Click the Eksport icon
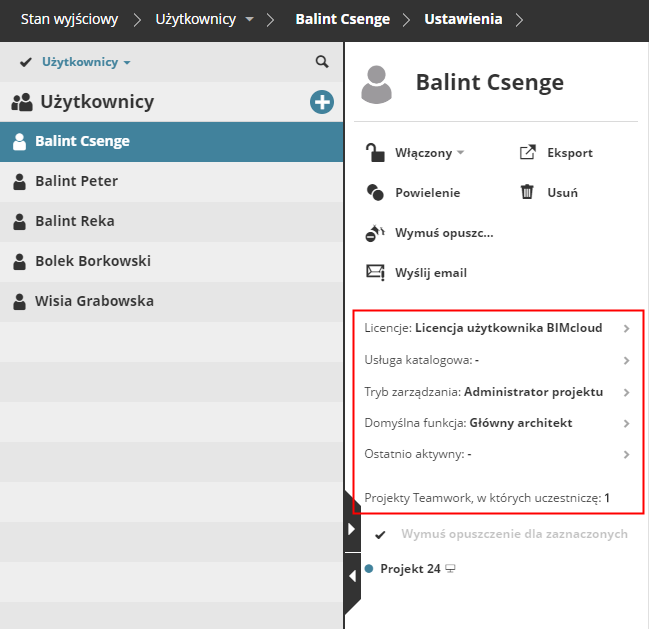 click(x=528, y=153)
